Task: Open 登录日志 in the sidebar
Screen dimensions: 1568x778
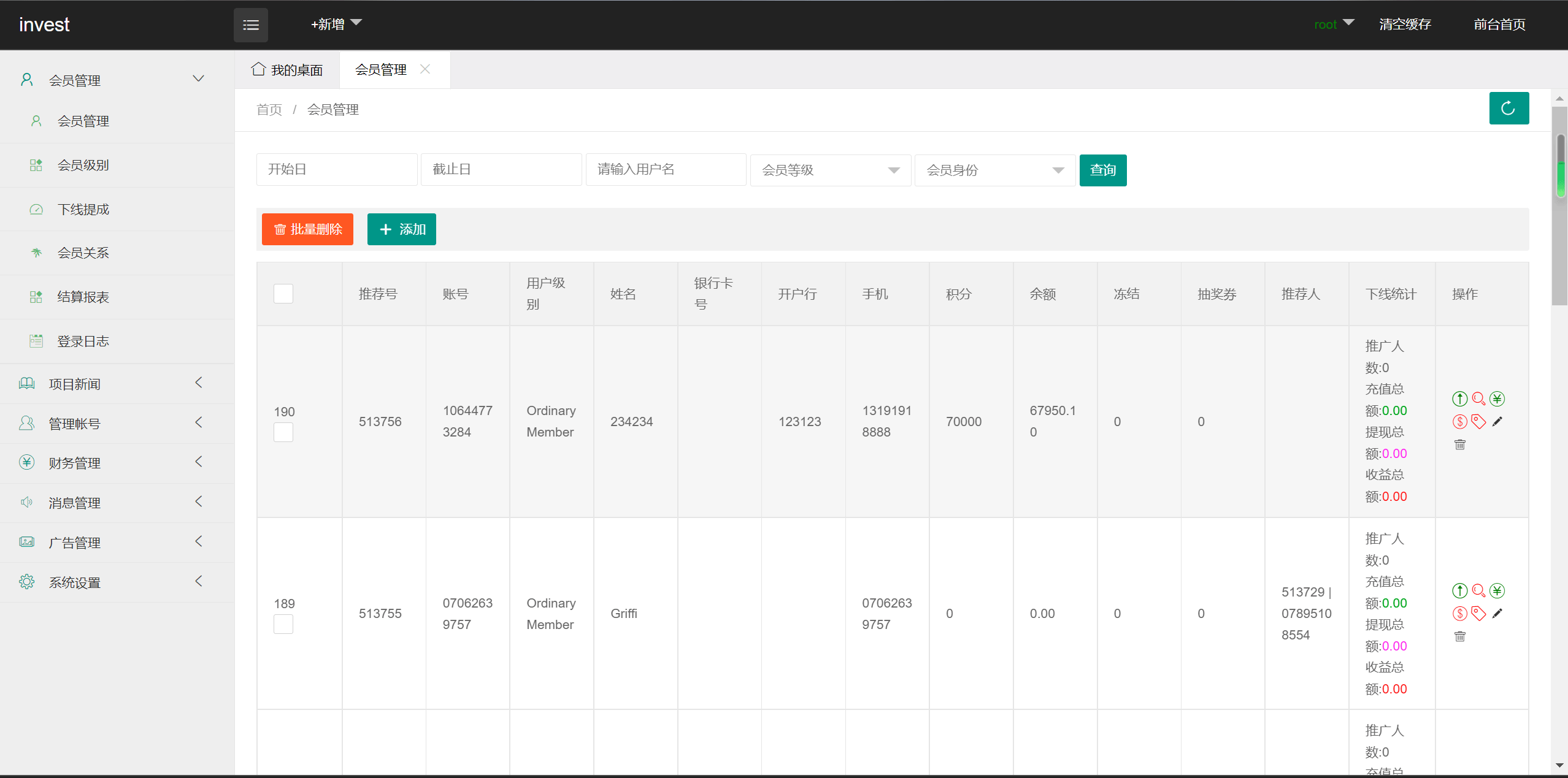Action: (x=117, y=341)
